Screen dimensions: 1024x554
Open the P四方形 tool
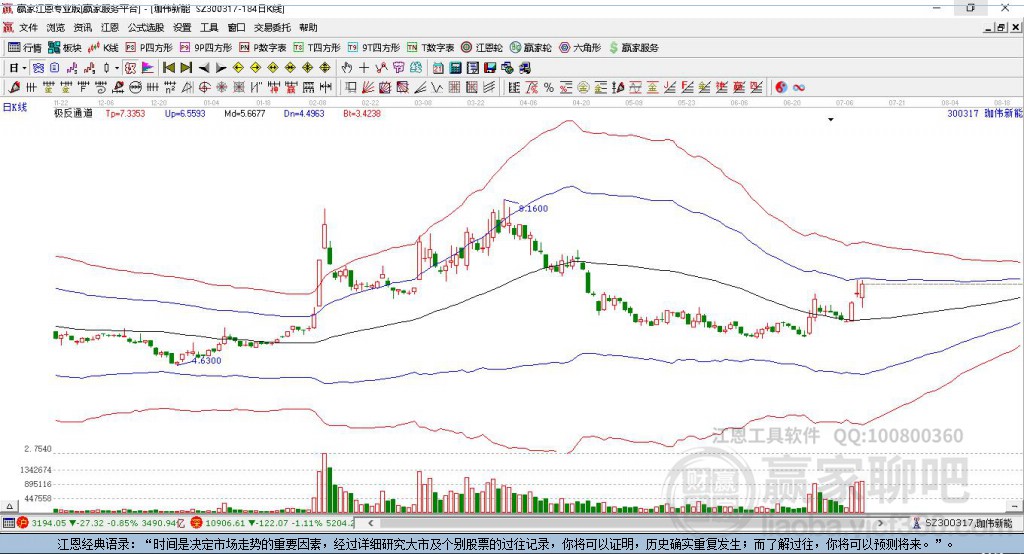point(149,48)
